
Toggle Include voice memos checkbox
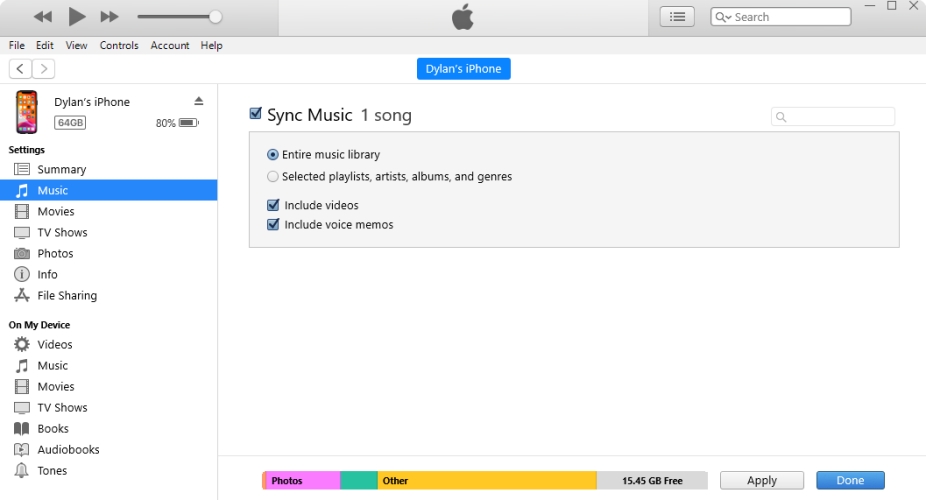(273, 224)
